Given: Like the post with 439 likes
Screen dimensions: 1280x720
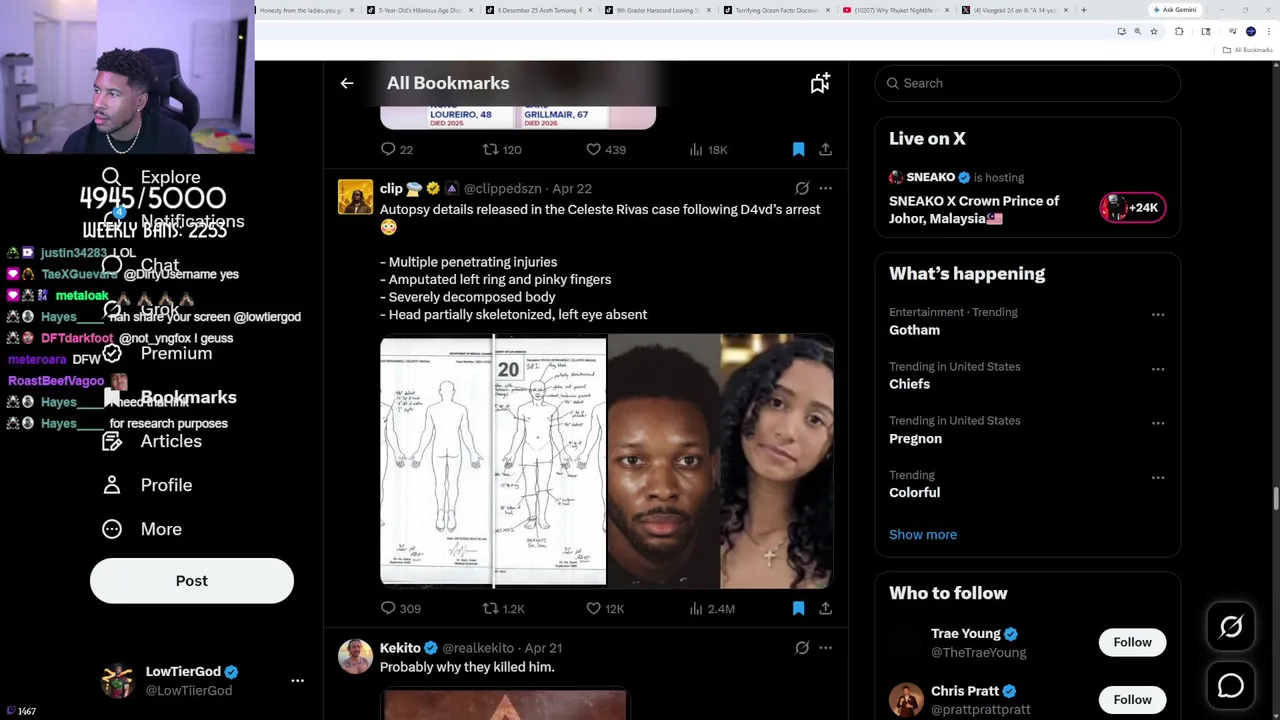Looking at the screenshot, I should [x=593, y=149].
